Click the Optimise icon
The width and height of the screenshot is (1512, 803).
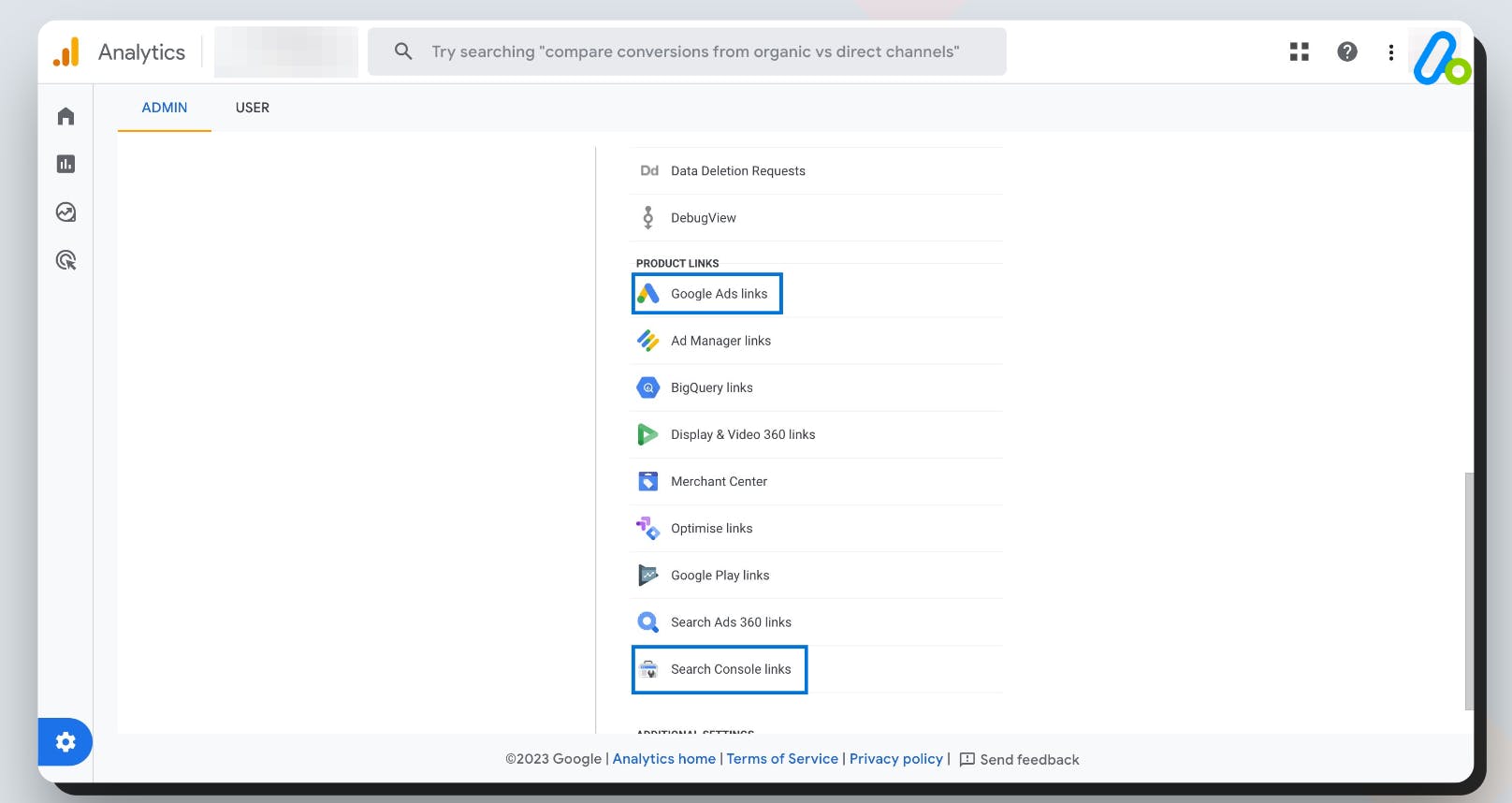pyautogui.click(x=648, y=528)
